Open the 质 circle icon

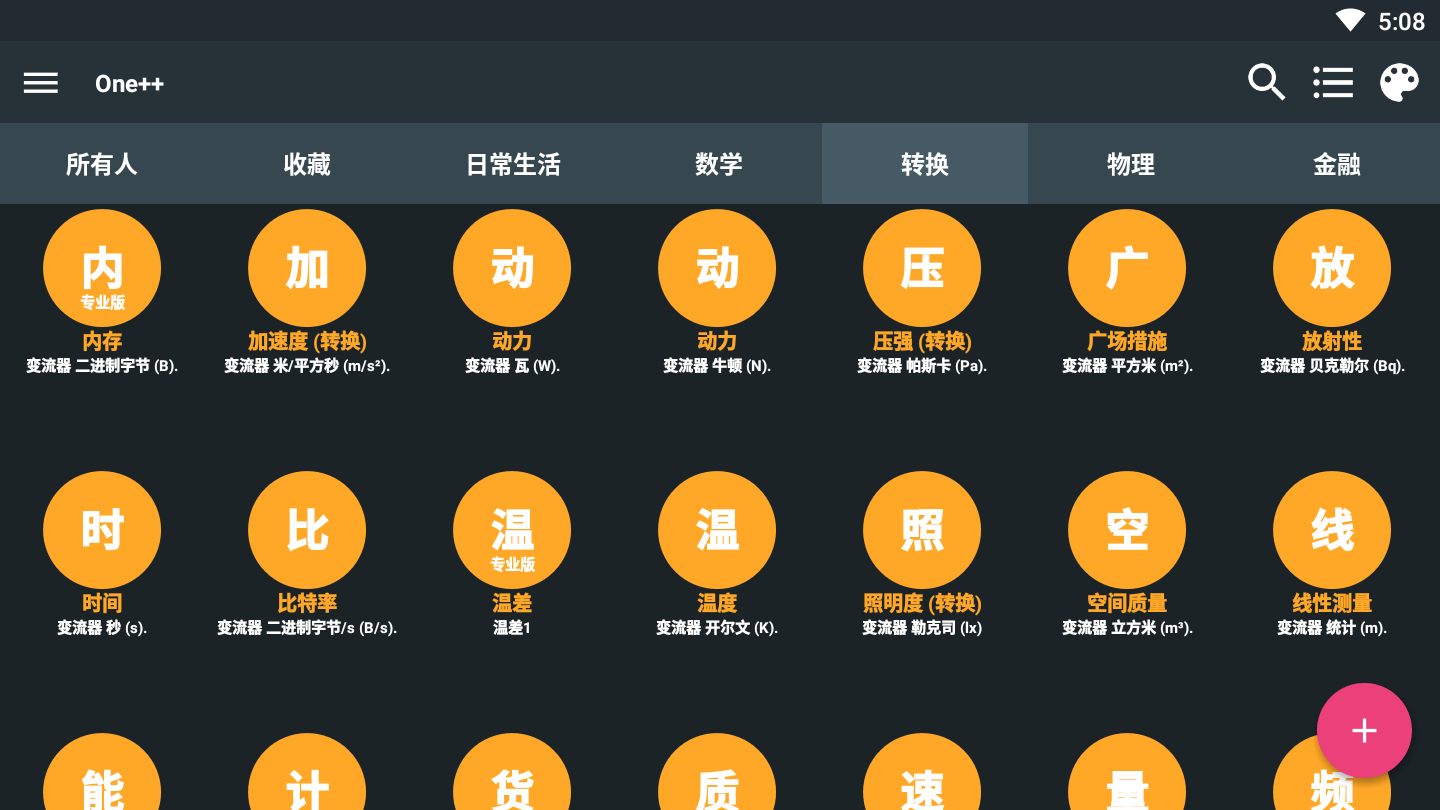pos(717,772)
